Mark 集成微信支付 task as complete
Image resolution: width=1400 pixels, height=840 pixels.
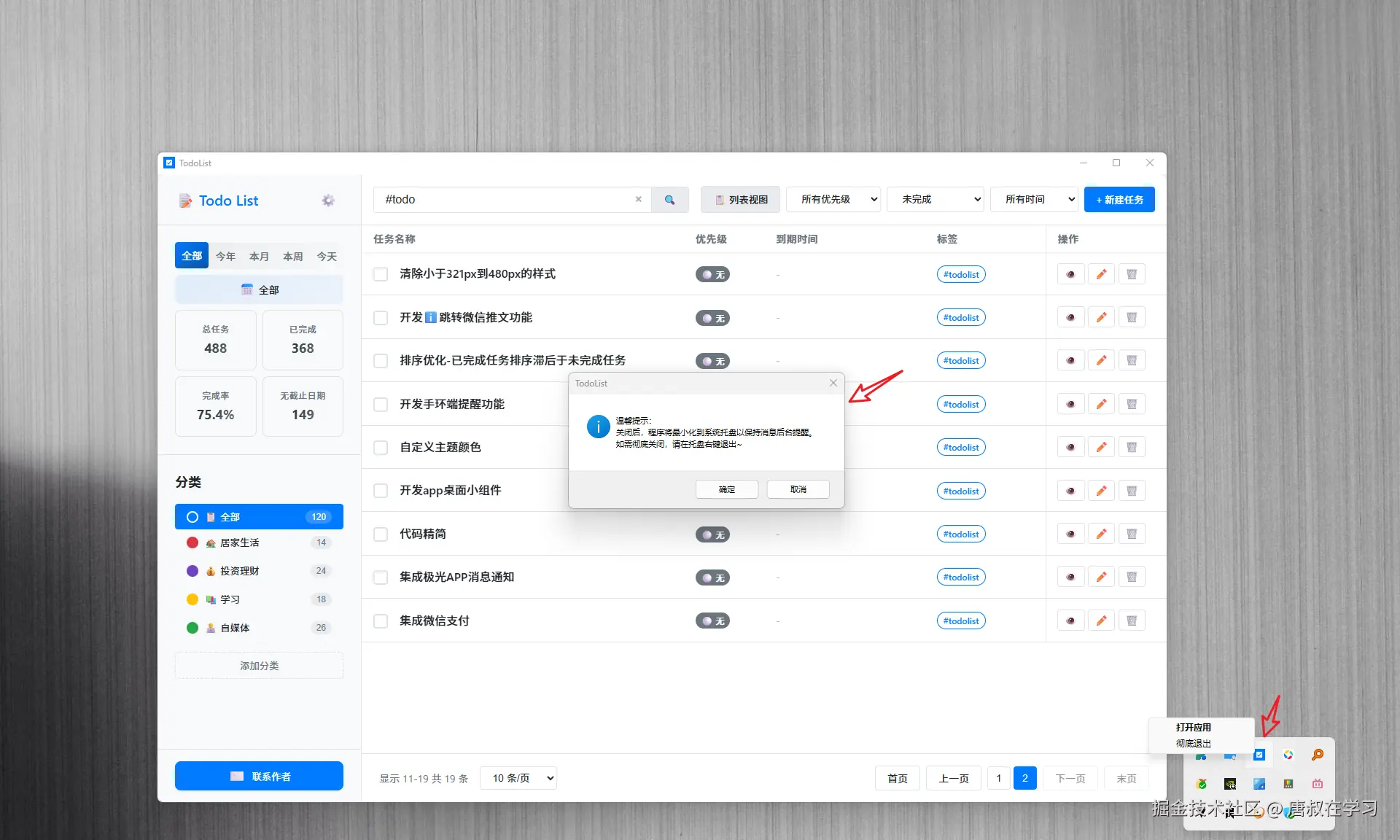click(381, 621)
